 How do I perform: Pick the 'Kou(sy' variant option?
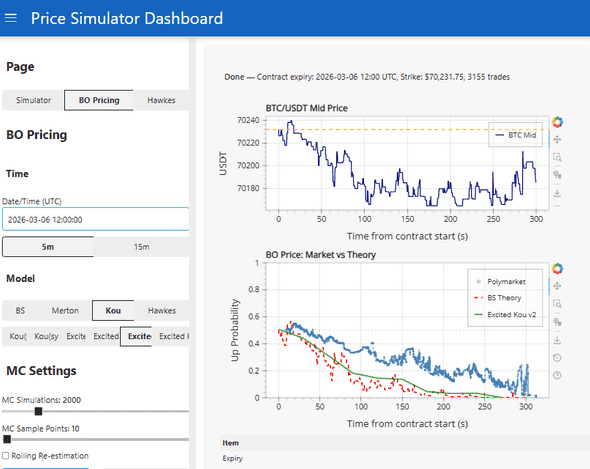[x=46, y=336]
